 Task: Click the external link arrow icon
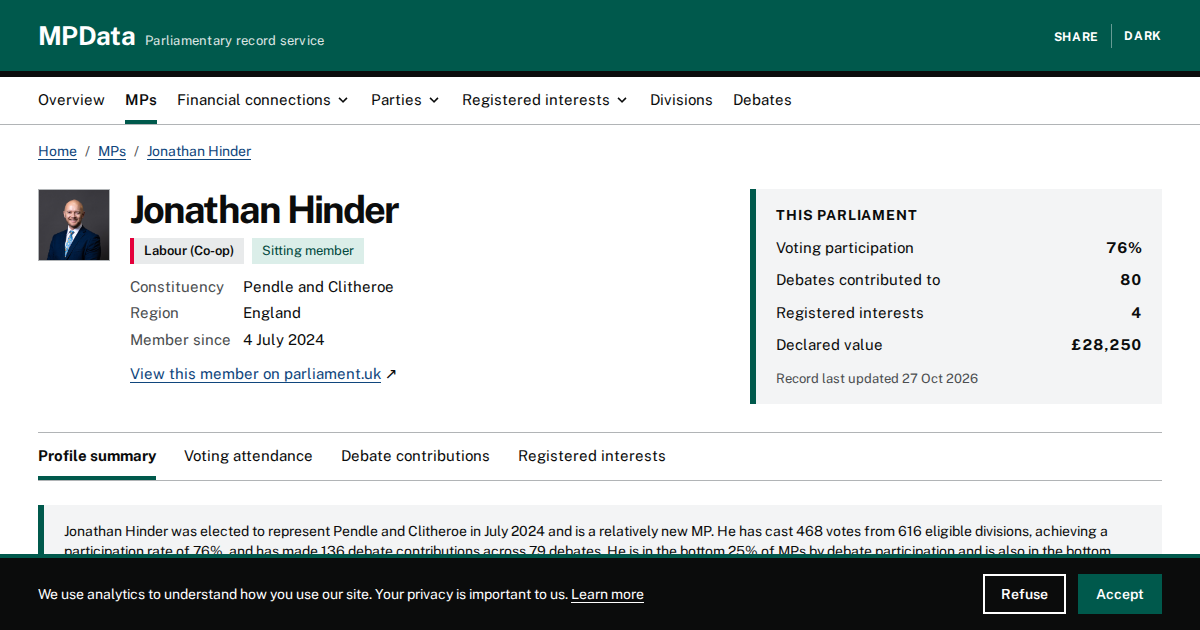pos(391,374)
